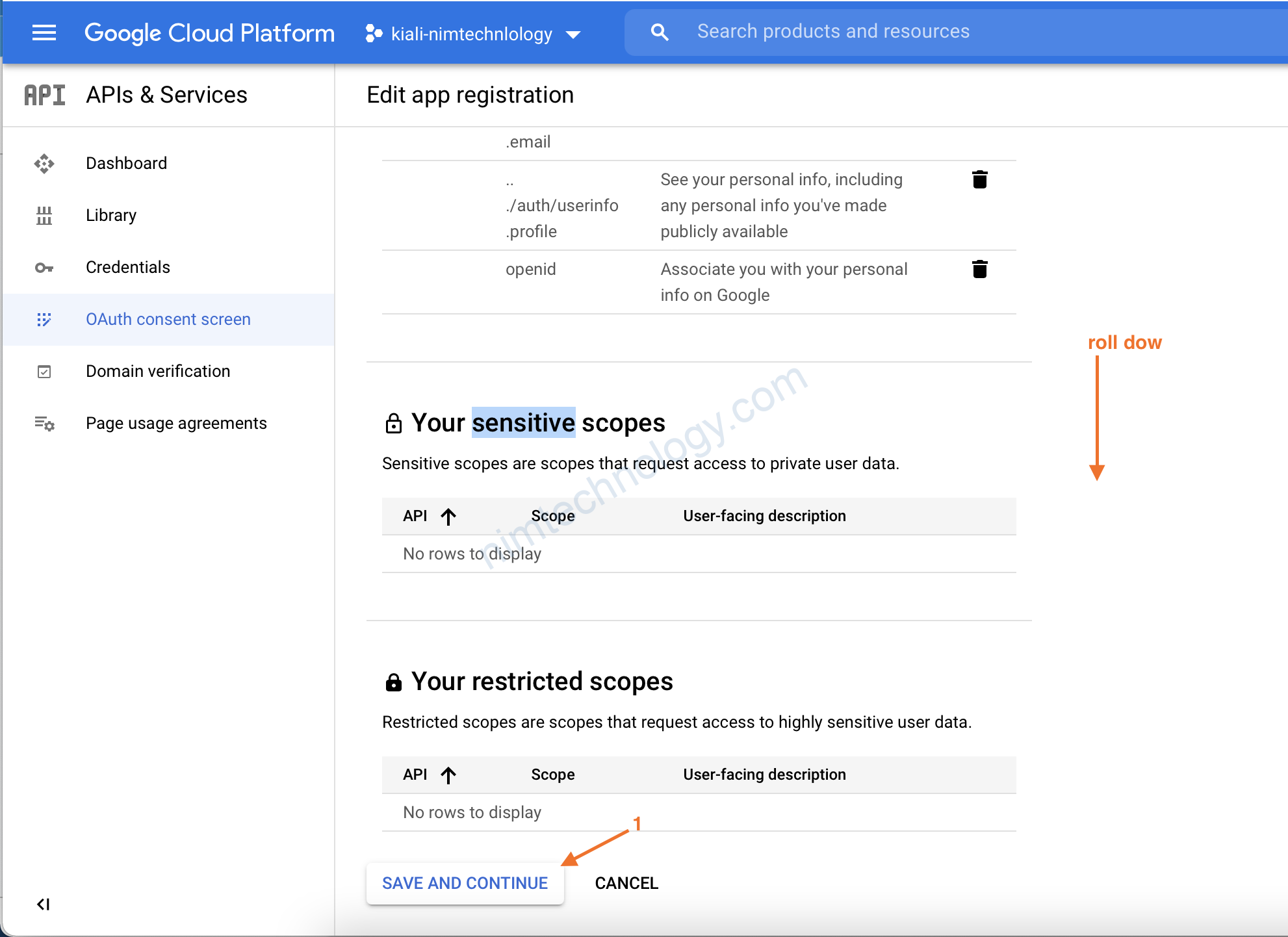Click No rows to display in restricted table
This screenshot has width=1288, height=937.
(x=472, y=812)
